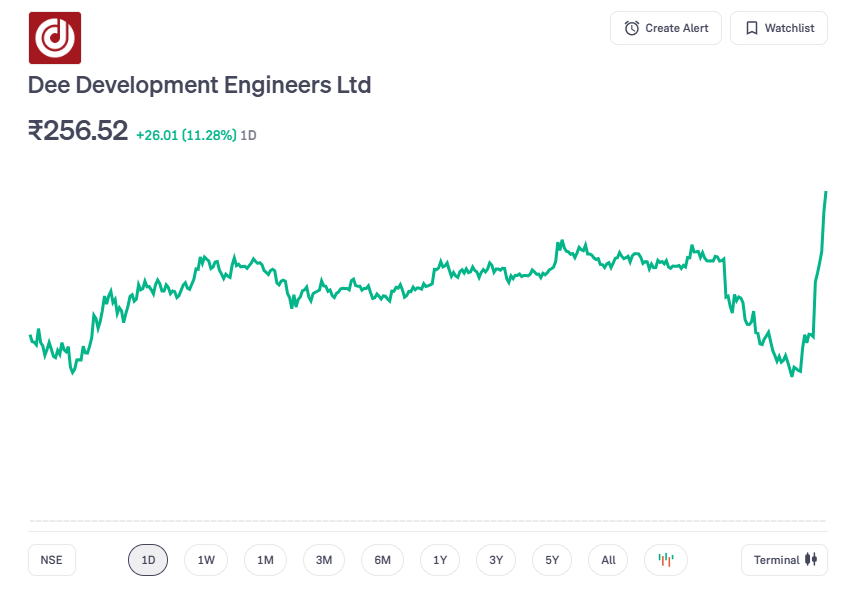Show the 6M price history
The height and width of the screenshot is (589, 856).
[x=382, y=560]
